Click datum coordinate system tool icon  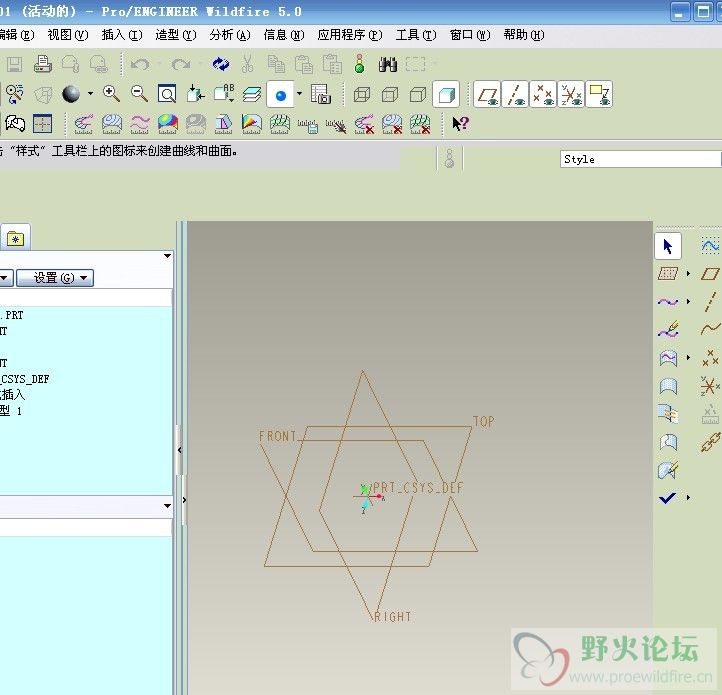[710, 386]
